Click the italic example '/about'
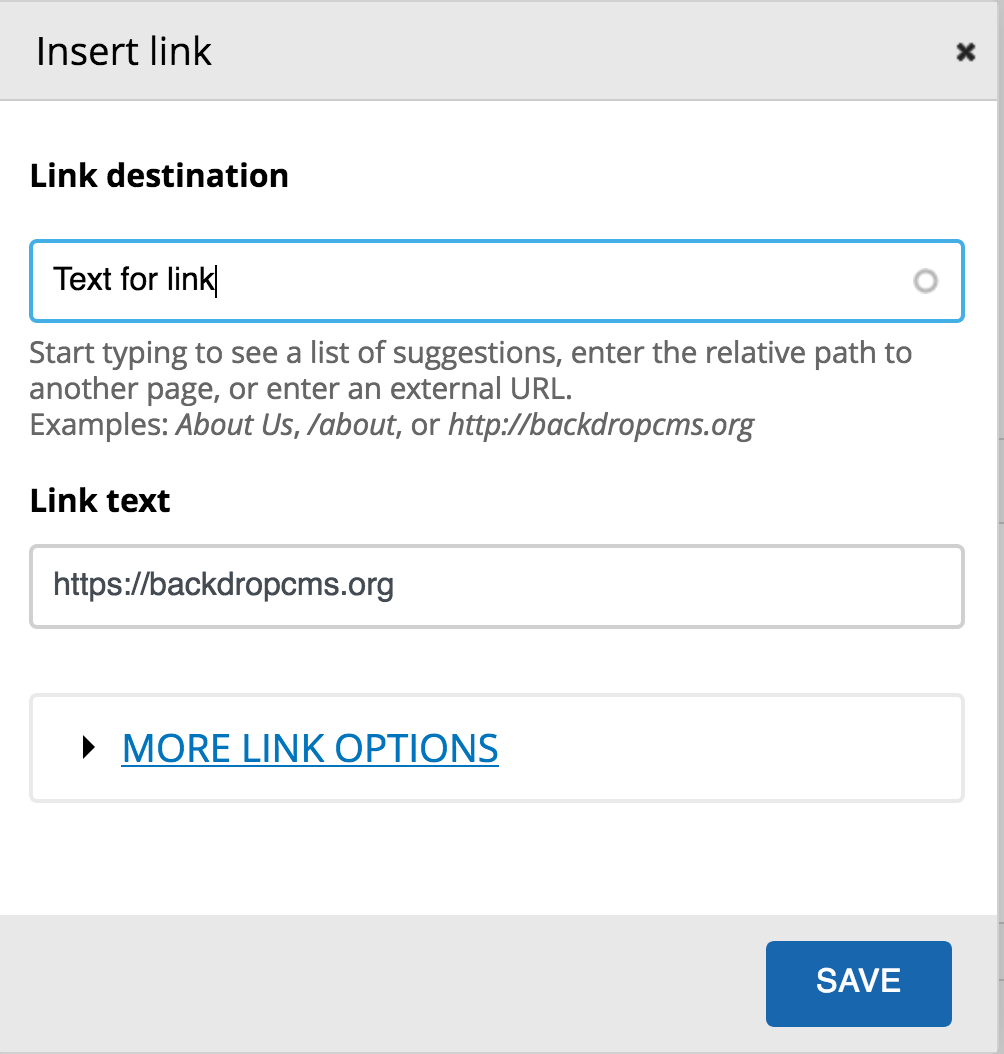Image resolution: width=1004 pixels, height=1054 pixels. tap(355, 424)
